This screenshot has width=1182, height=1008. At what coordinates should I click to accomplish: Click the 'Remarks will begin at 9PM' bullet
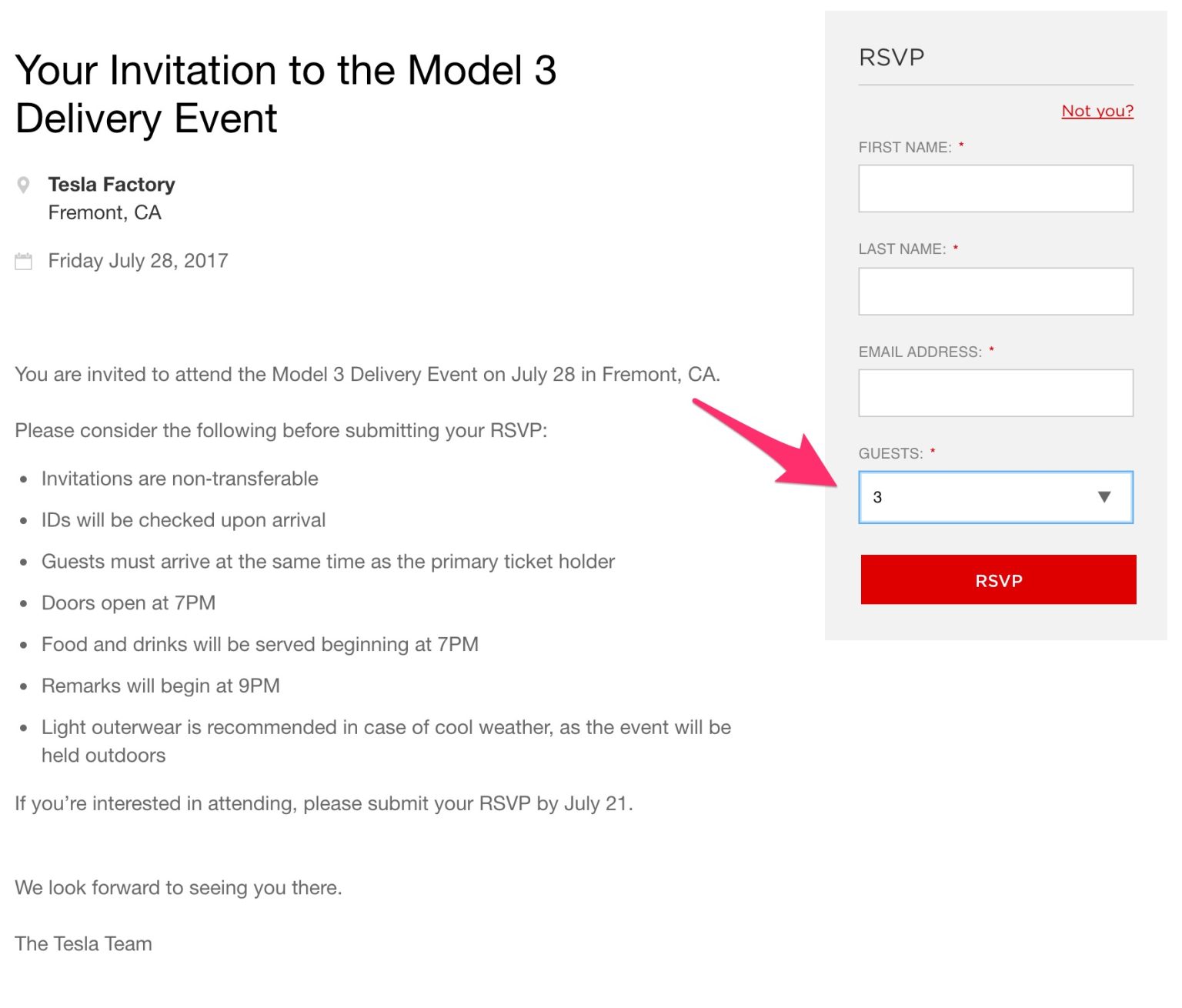coord(160,686)
